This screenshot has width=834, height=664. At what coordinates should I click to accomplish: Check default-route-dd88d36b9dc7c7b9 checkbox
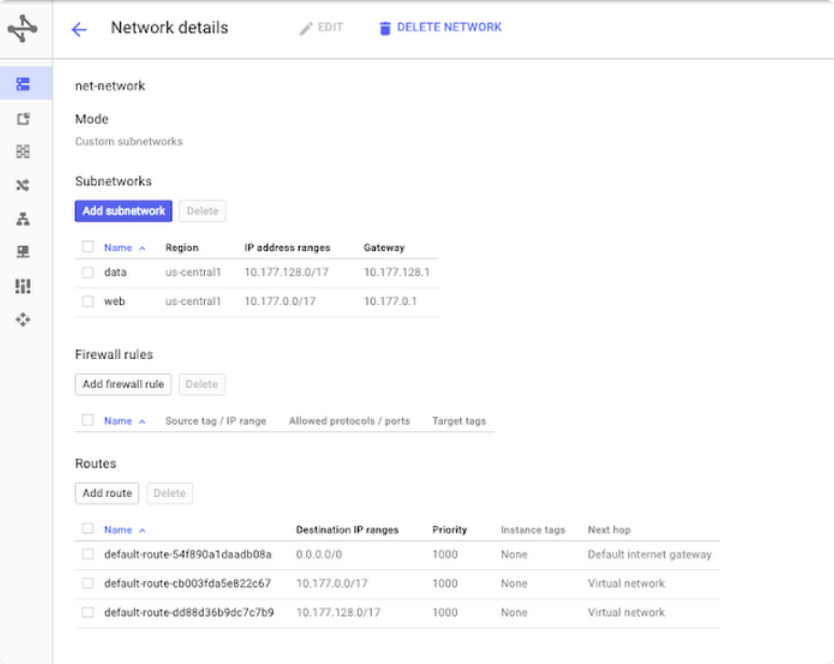(x=88, y=612)
